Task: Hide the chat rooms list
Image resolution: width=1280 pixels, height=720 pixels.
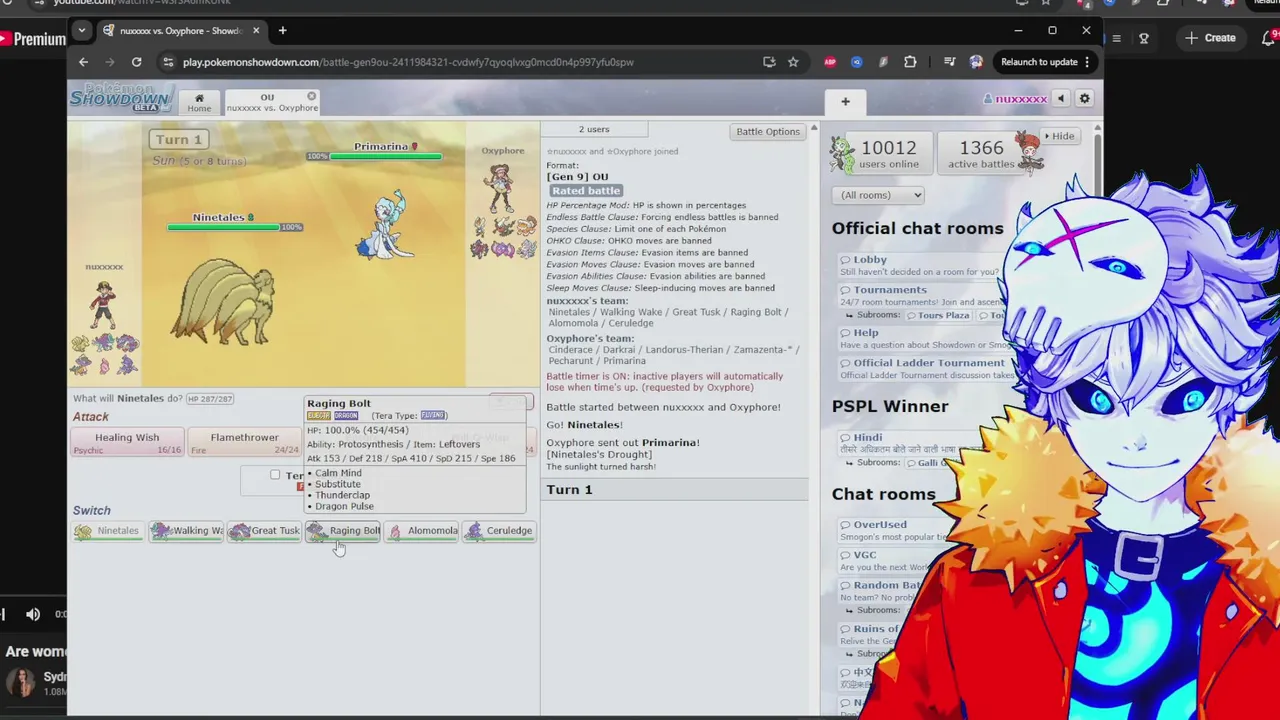Action: click(1059, 136)
